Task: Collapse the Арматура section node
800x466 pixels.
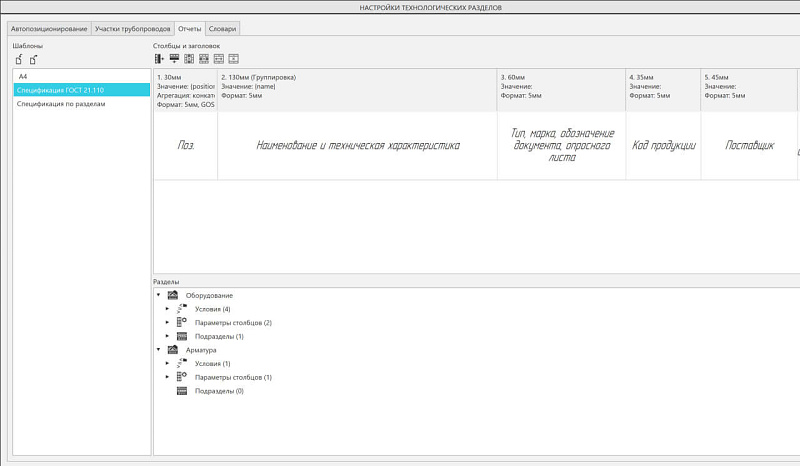Action: click(157, 350)
